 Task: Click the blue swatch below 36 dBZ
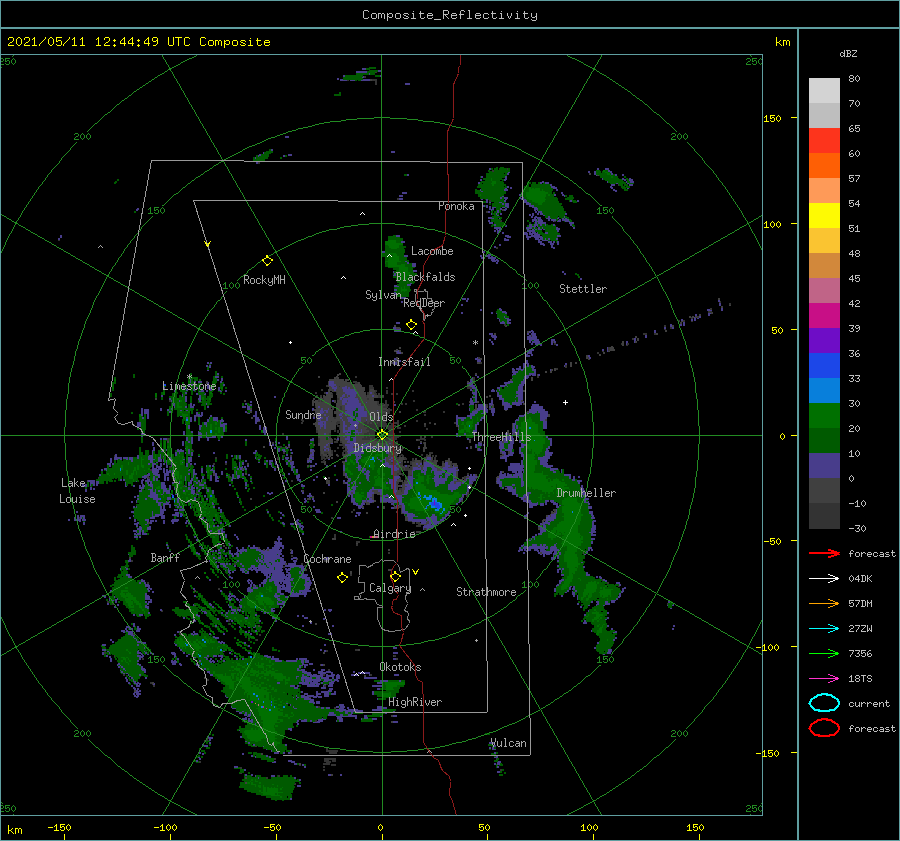coord(824,365)
